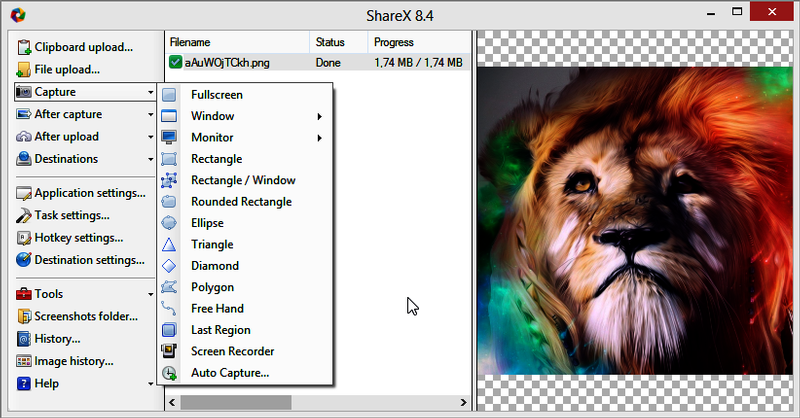Viewport: 800px width, 418px height.
Task: Click the Rounded Rectangle icon
Action: point(169,202)
